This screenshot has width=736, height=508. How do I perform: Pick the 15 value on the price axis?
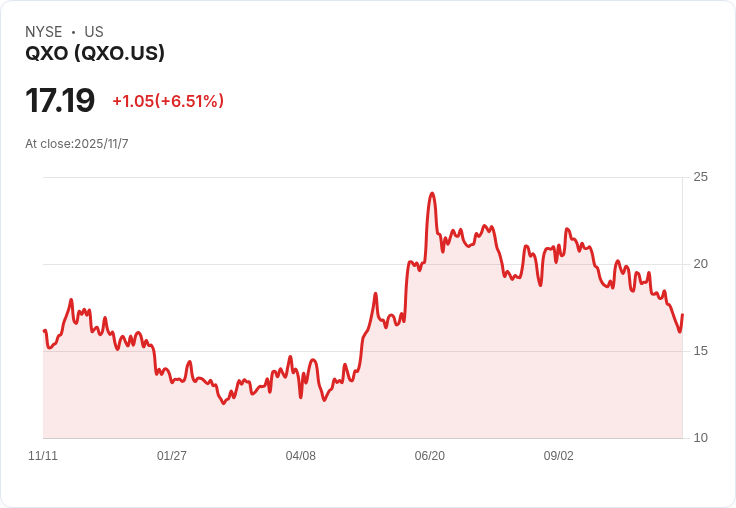pyautogui.click(x=700, y=351)
